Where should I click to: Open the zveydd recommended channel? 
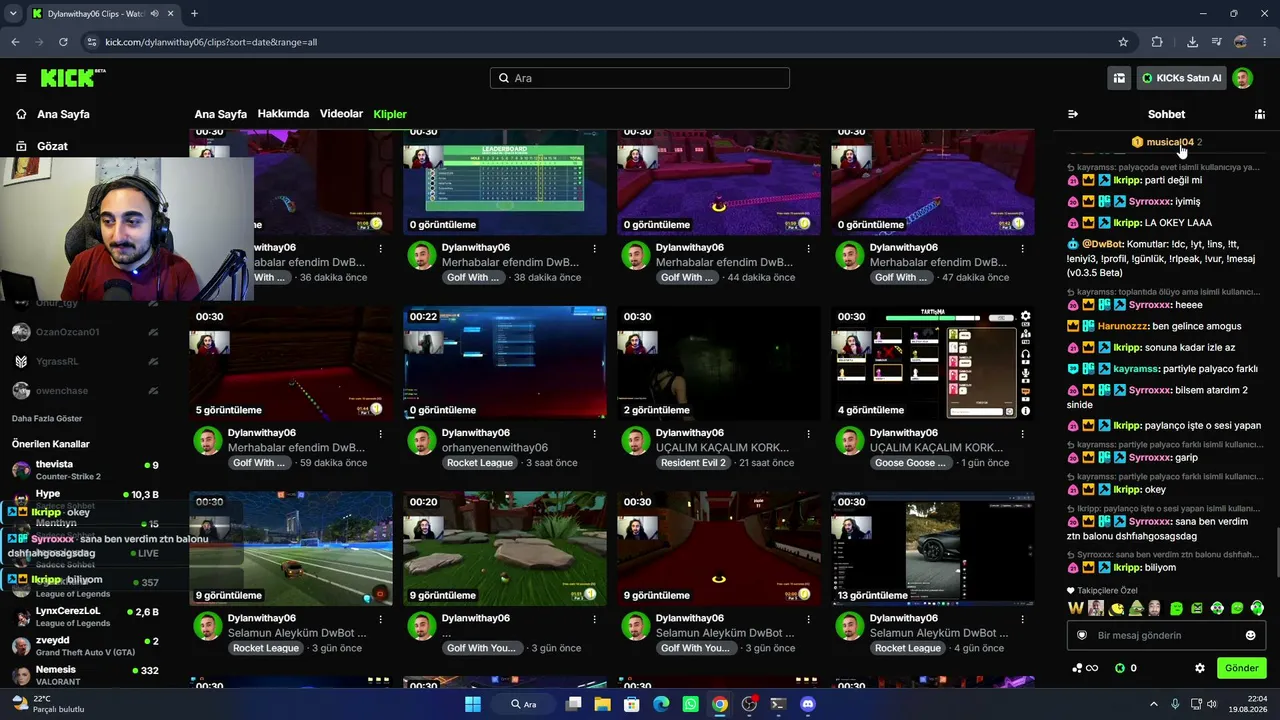point(85,645)
